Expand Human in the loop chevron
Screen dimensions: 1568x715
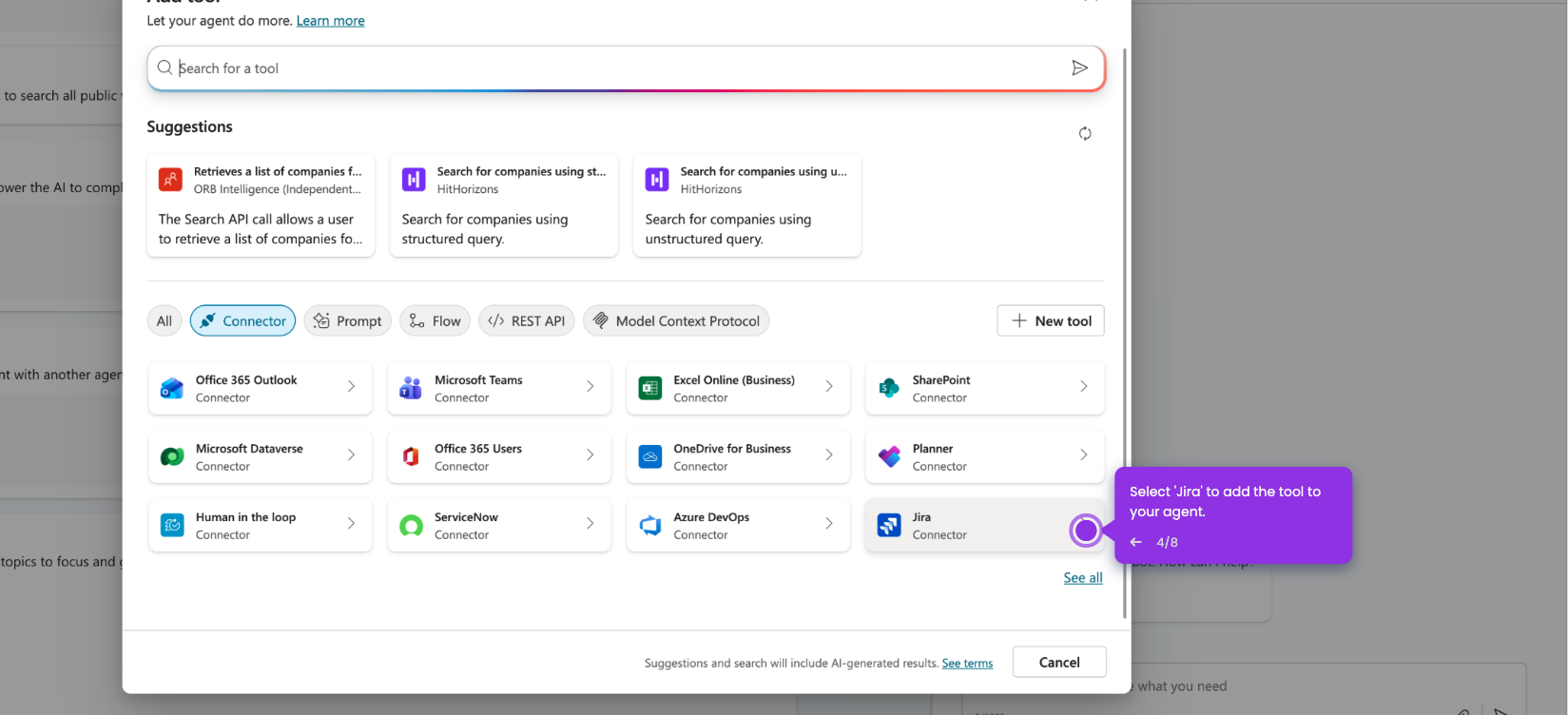pyautogui.click(x=351, y=523)
